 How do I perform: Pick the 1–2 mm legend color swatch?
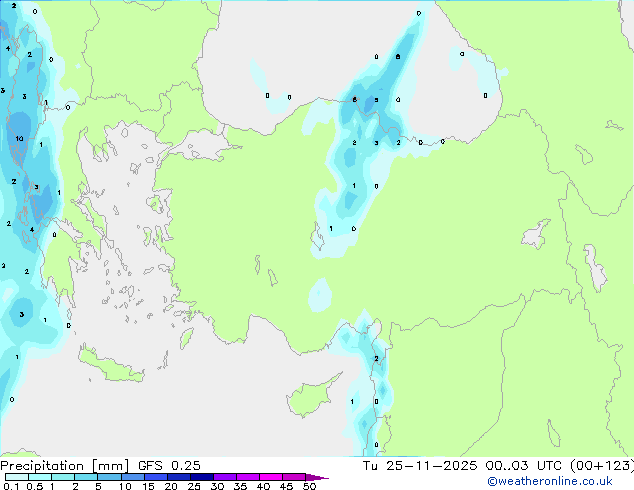tap(63, 477)
